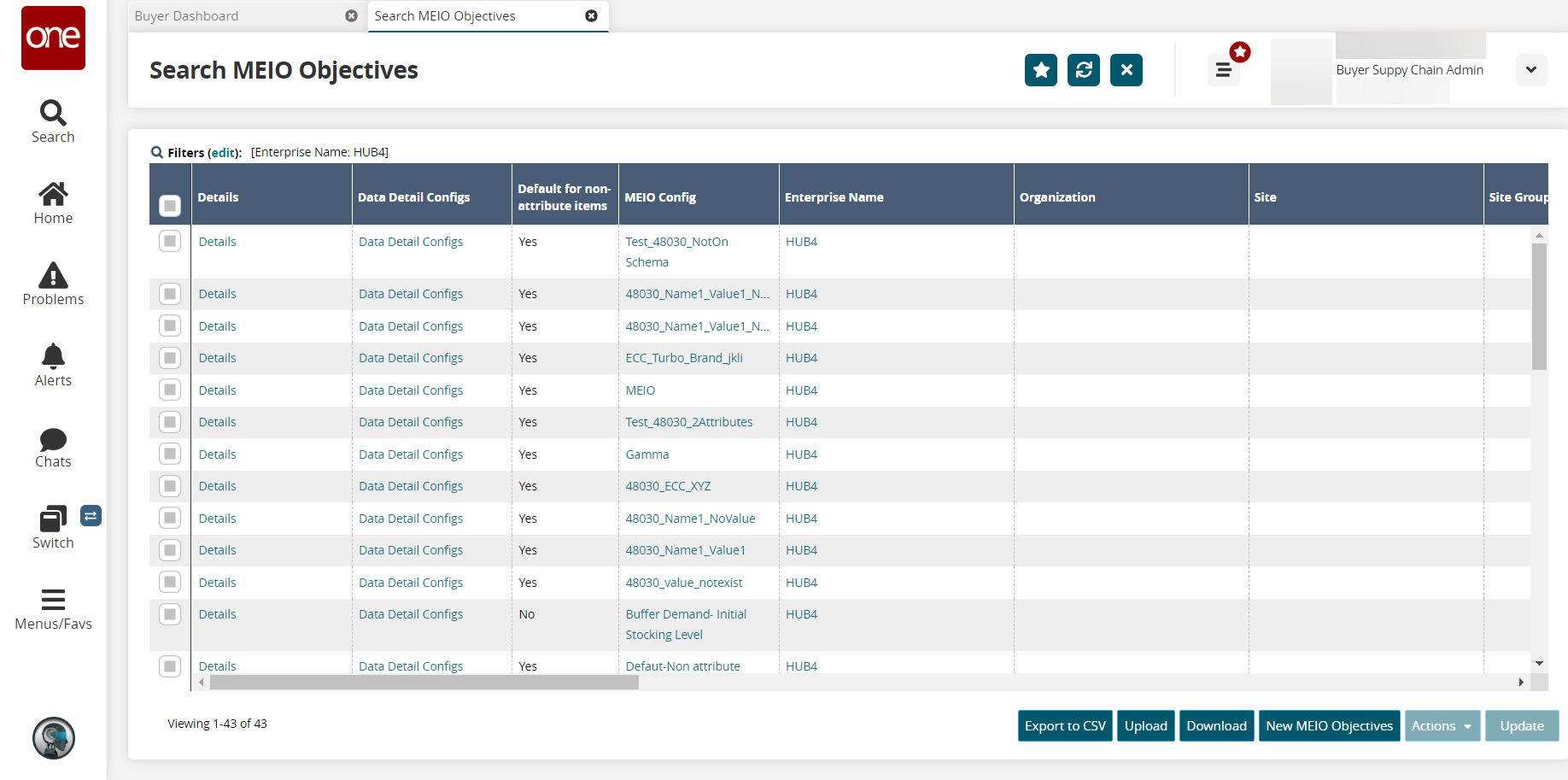This screenshot has height=780, width=1568.
Task: Open the Test_48030_2Attributes MEIO config link
Action: (x=688, y=422)
